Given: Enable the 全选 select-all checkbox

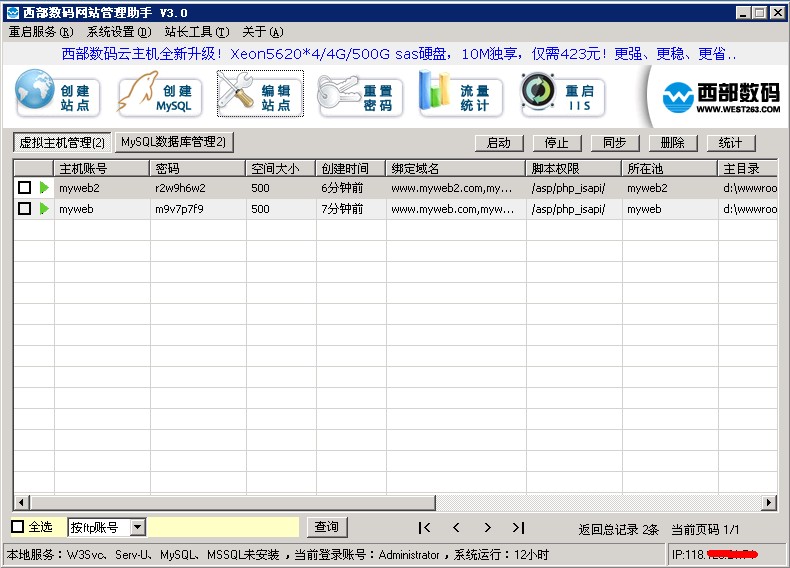Looking at the screenshot, I should (x=18, y=527).
